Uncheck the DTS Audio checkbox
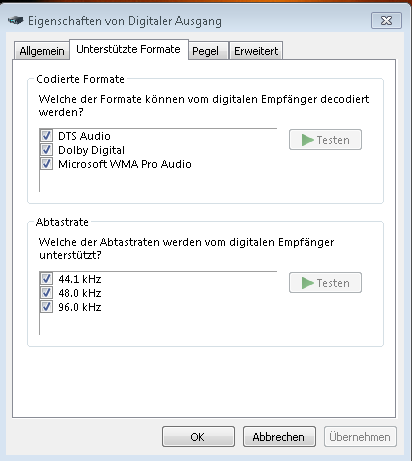This screenshot has width=412, height=461. [46, 136]
